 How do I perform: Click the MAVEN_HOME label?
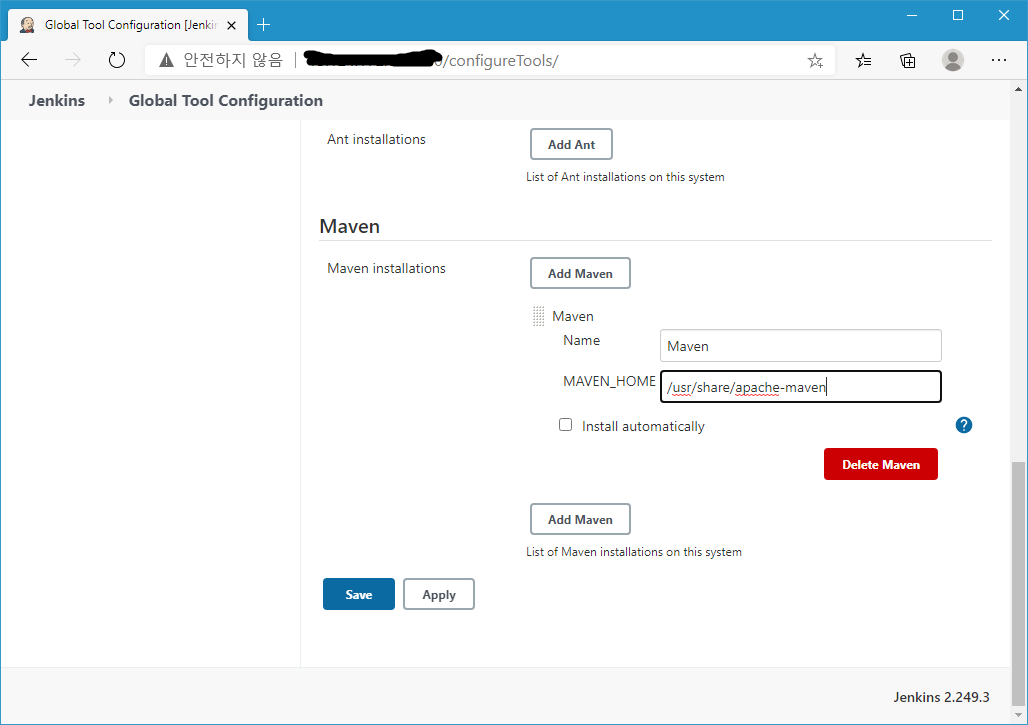coord(609,382)
